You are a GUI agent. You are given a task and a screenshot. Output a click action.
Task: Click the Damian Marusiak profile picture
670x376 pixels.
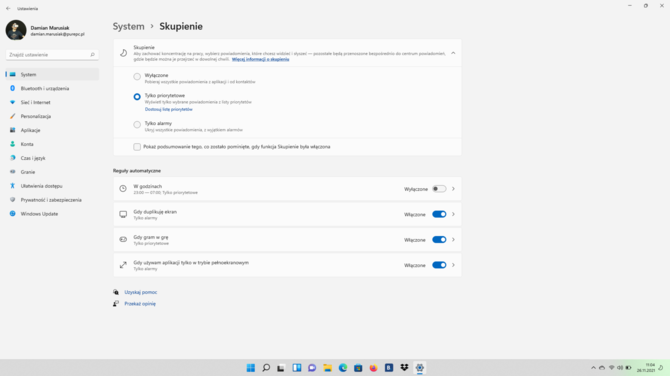pos(16,30)
